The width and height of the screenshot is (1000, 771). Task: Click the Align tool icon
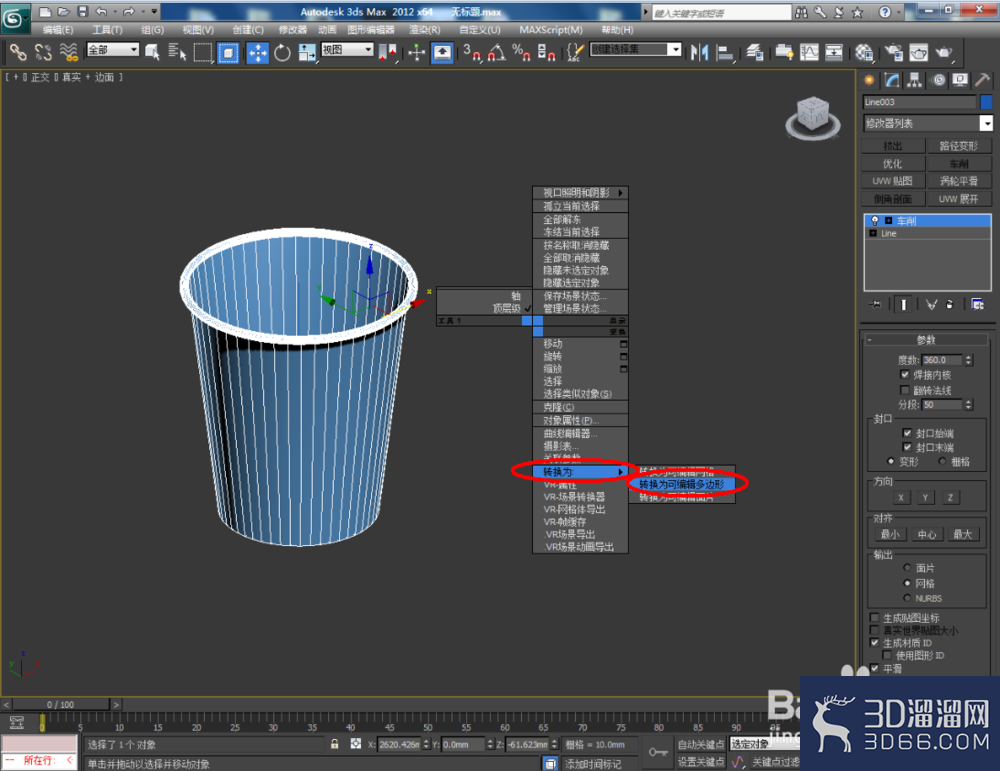coord(724,52)
